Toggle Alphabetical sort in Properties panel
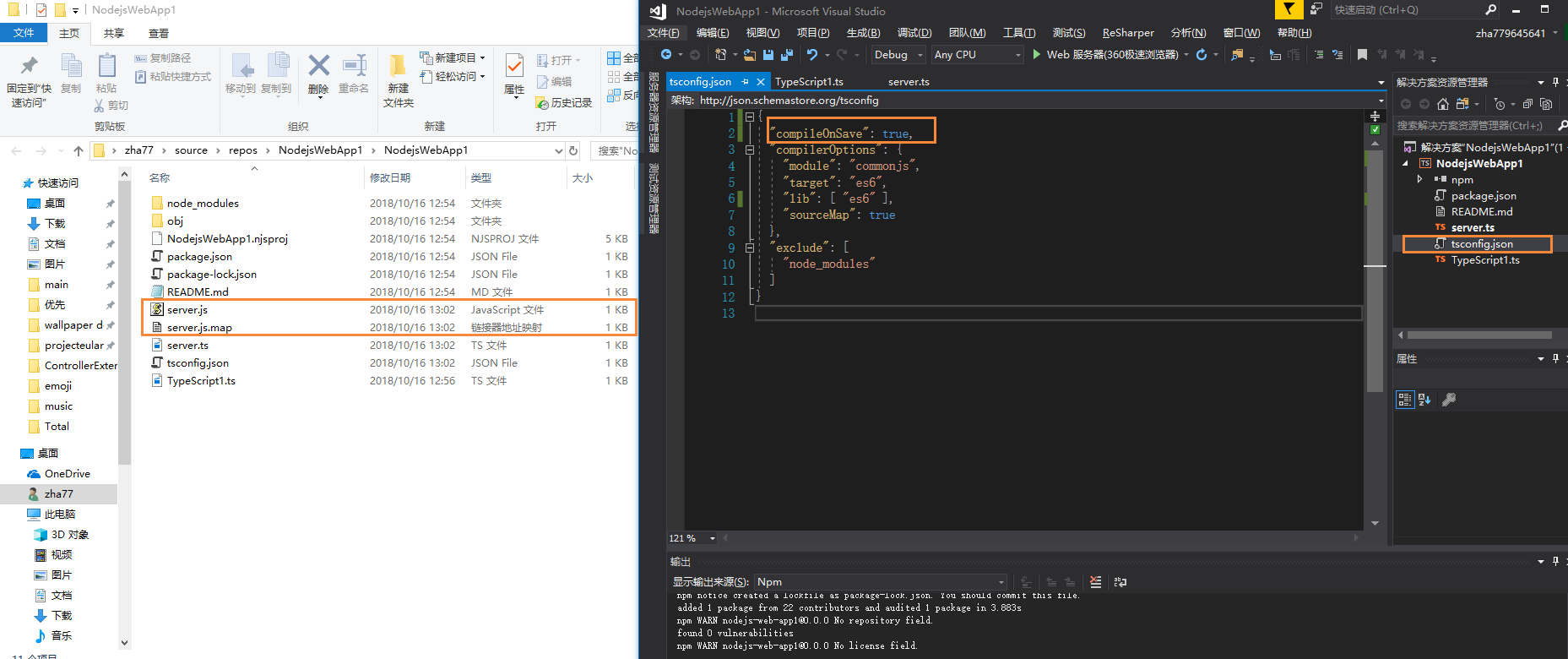1568x659 pixels. (1424, 400)
